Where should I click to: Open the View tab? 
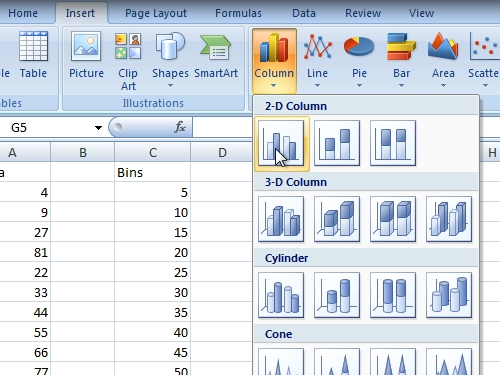coord(421,13)
